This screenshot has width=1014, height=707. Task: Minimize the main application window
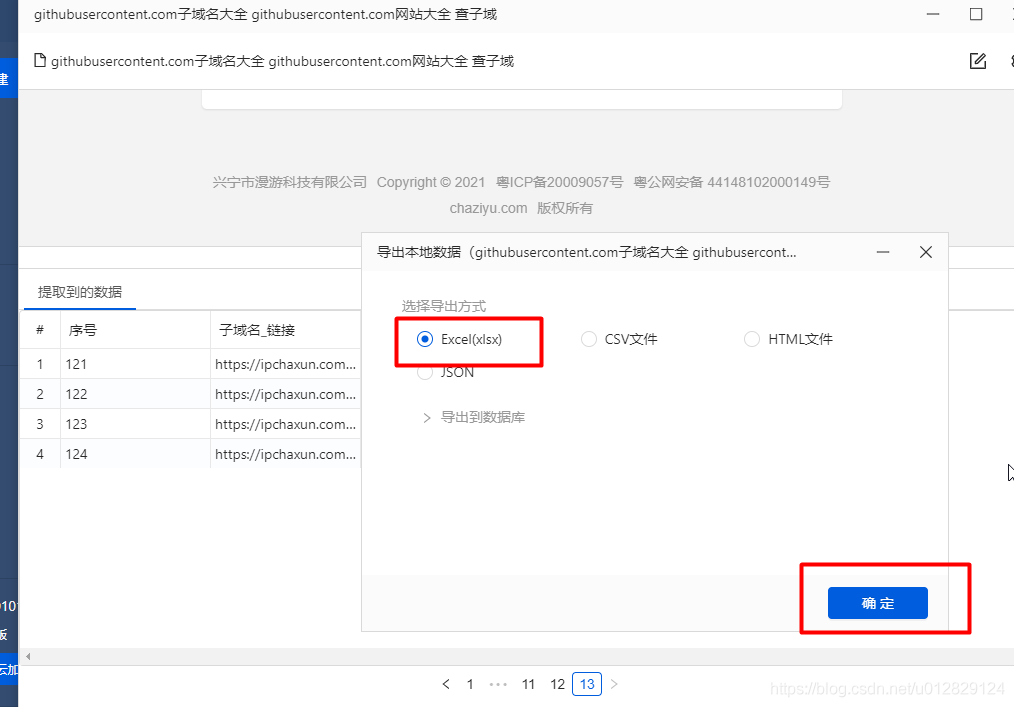click(x=933, y=14)
